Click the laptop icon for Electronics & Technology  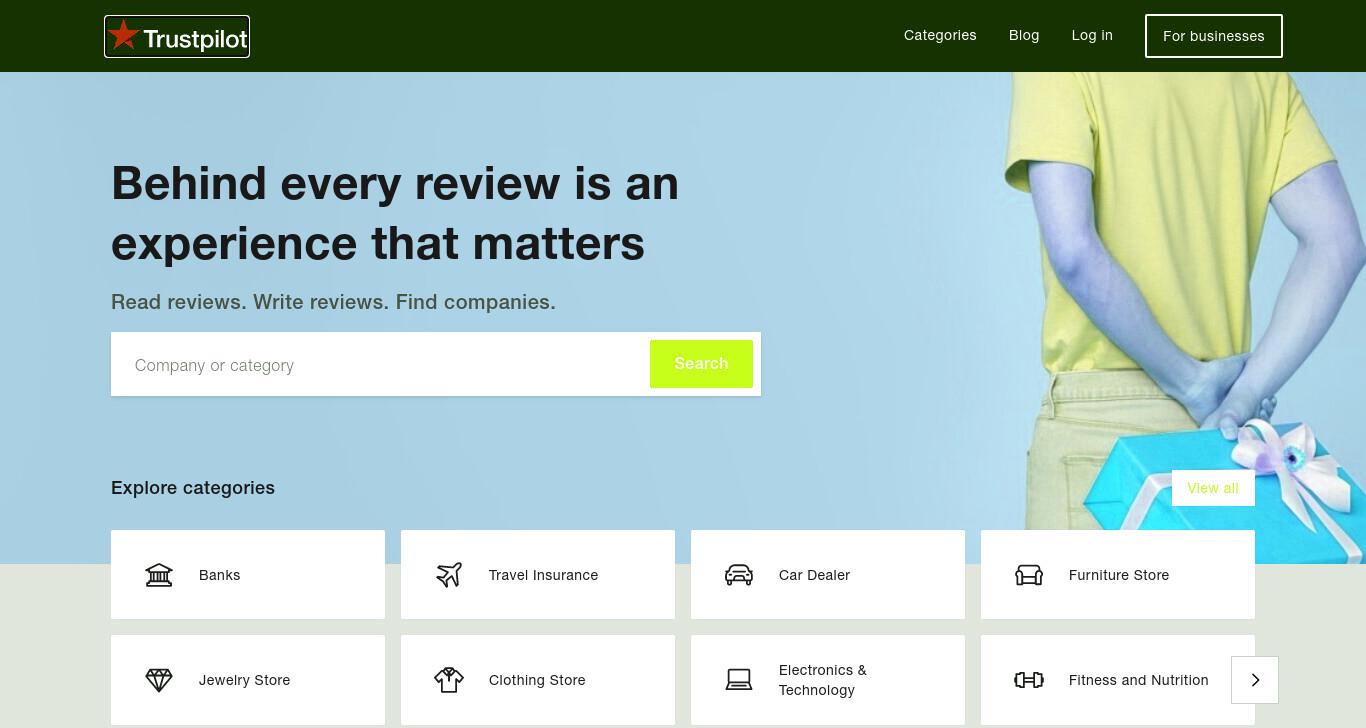coord(739,680)
